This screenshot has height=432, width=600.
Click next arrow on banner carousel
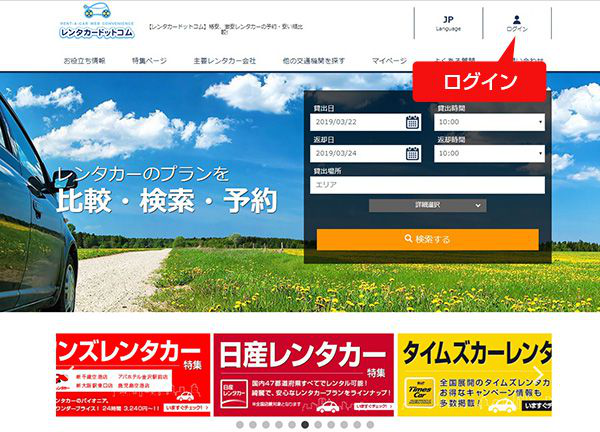pyautogui.click(x=539, y=374)
